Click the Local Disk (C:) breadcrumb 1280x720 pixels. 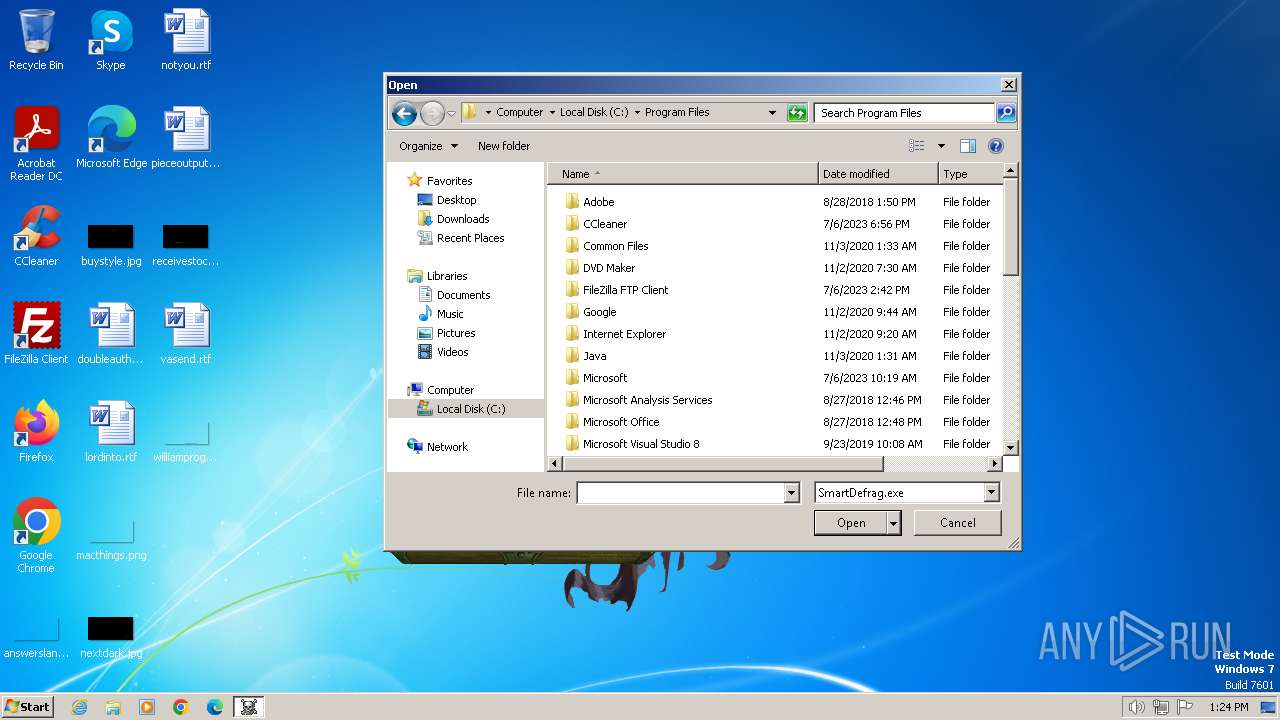(x=594, y=112)
